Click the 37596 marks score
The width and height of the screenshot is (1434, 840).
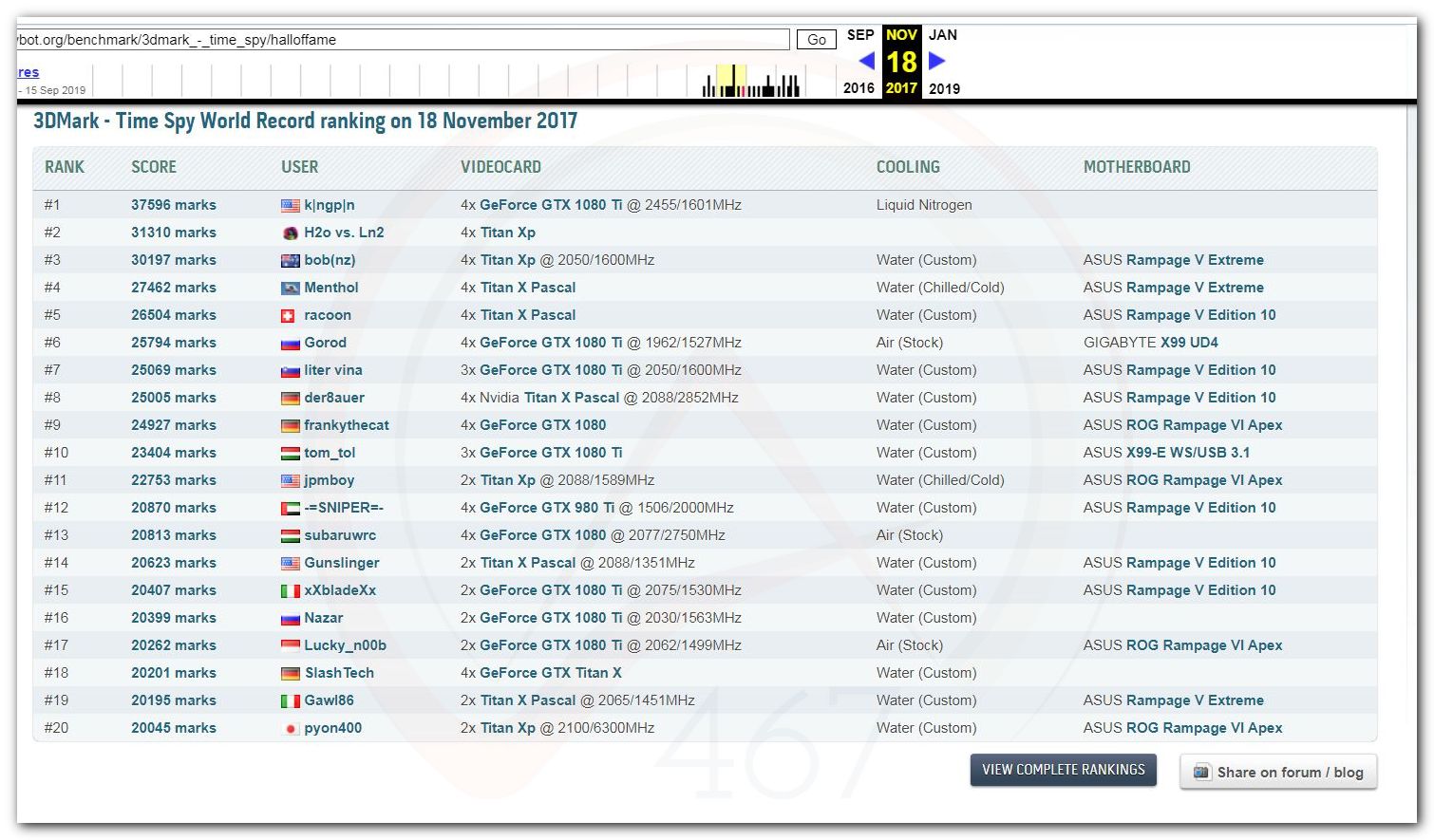pyautogui.click(x=174, y=205)
